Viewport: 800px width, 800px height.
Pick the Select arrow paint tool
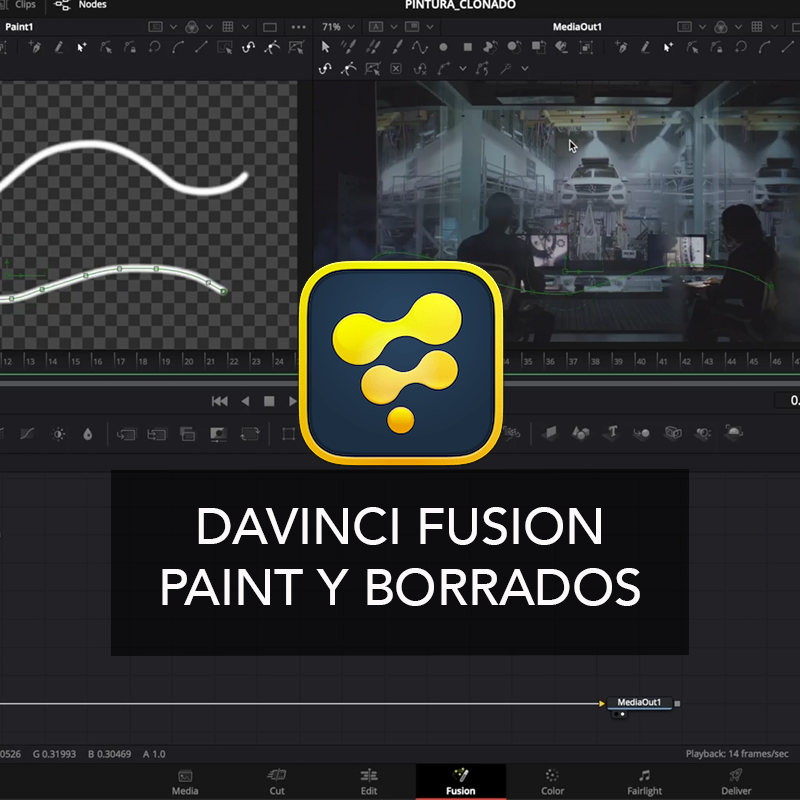pyautogui.click(x=325, y=47)
